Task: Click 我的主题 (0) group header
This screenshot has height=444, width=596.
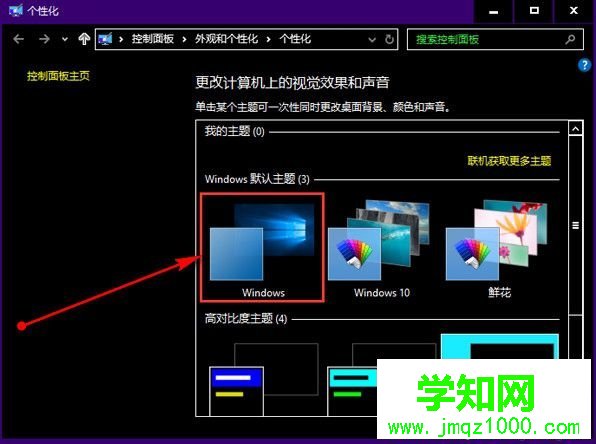Action: coord(235,132)
